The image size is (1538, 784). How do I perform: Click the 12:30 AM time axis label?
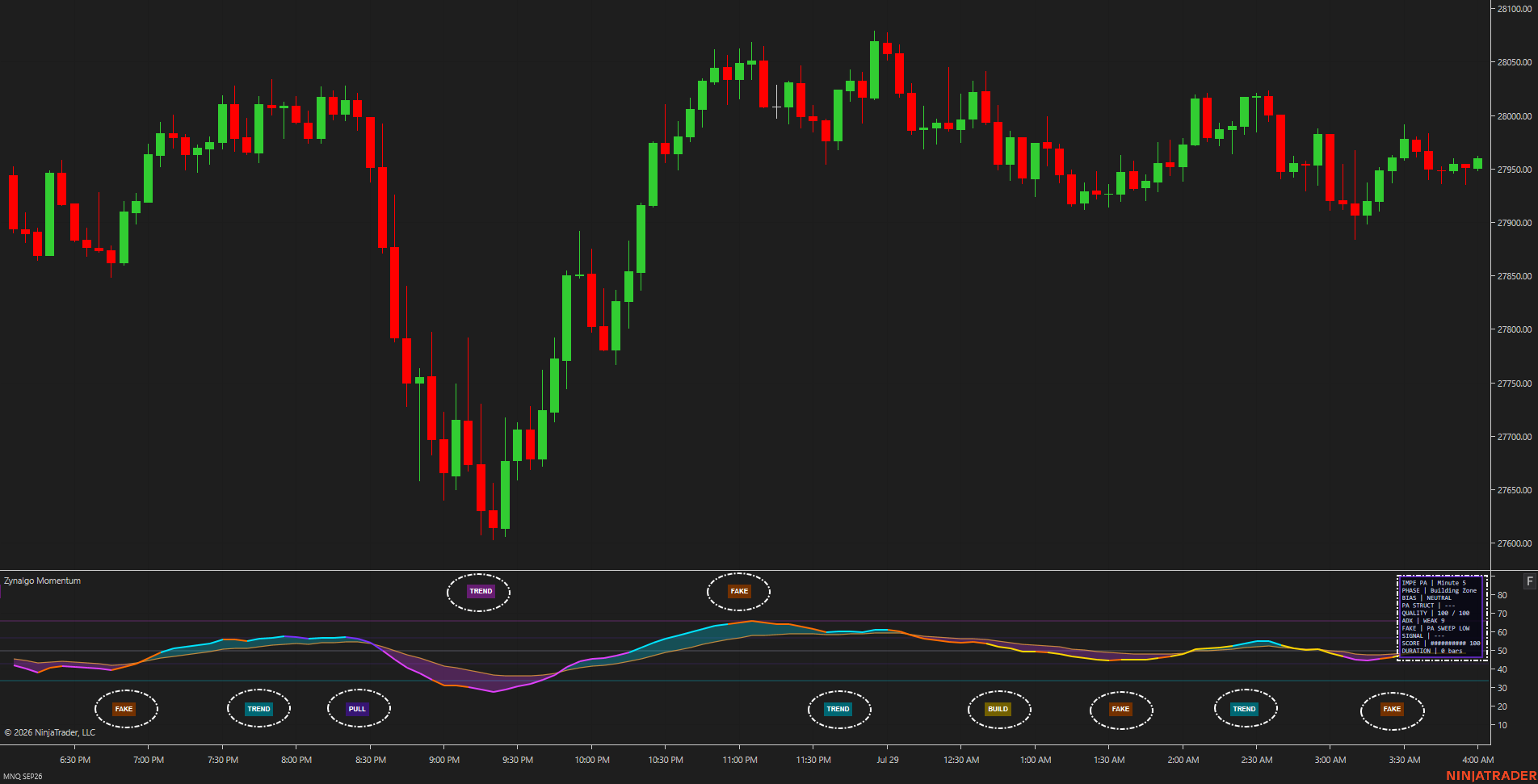click(x=961, y=760)
